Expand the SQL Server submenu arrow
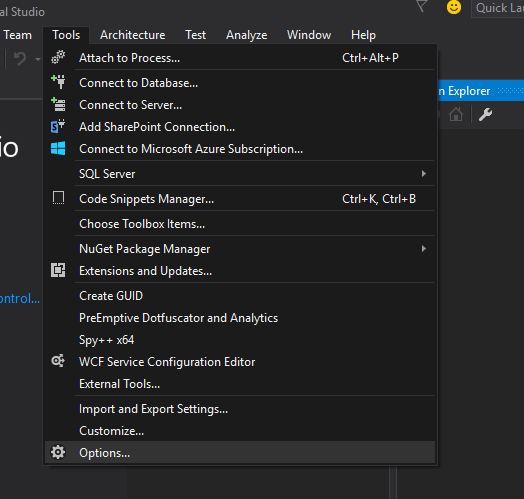This screenshot has height=499, width=524. coord(424,173)
